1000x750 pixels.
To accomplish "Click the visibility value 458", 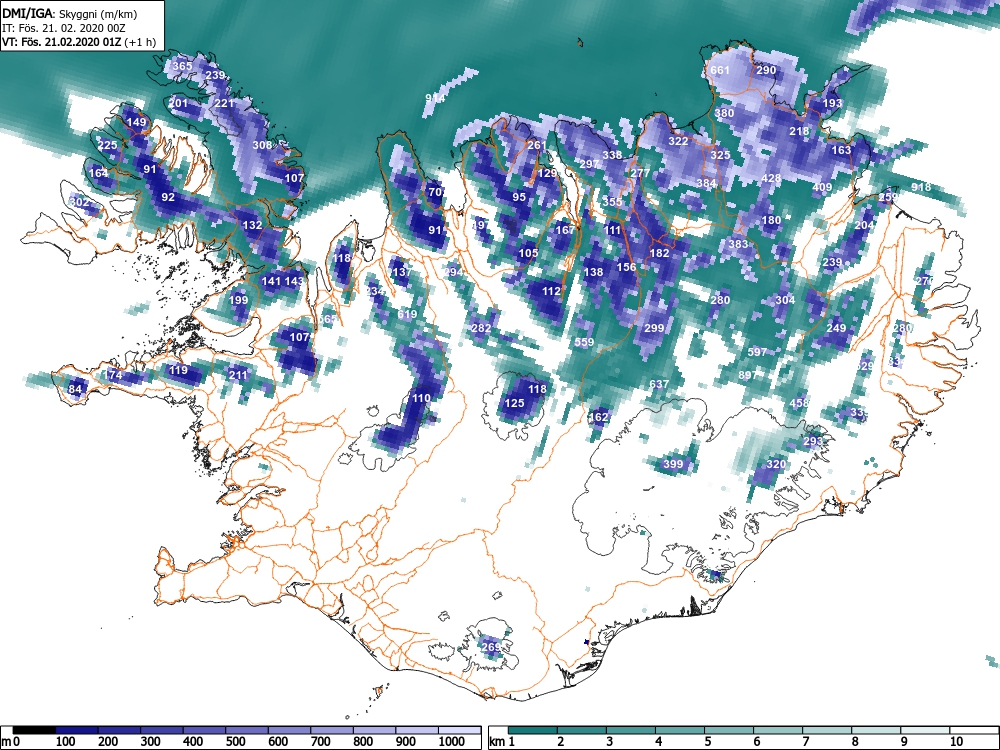I will coord(799,403).
